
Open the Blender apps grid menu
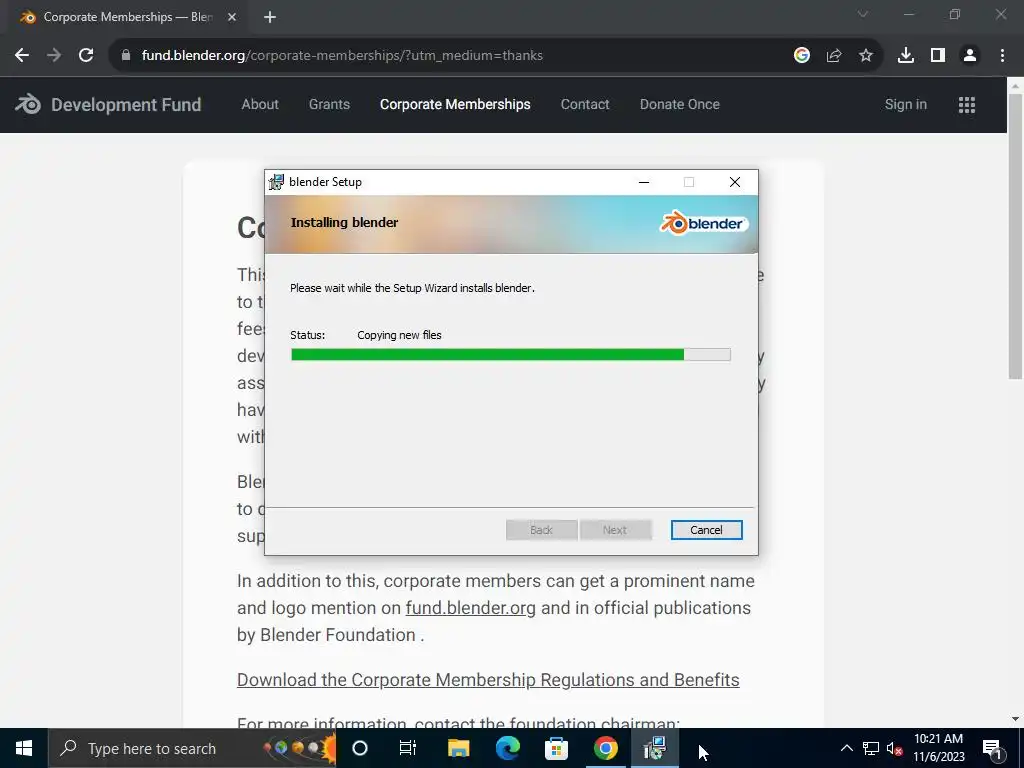pos(967,104)
